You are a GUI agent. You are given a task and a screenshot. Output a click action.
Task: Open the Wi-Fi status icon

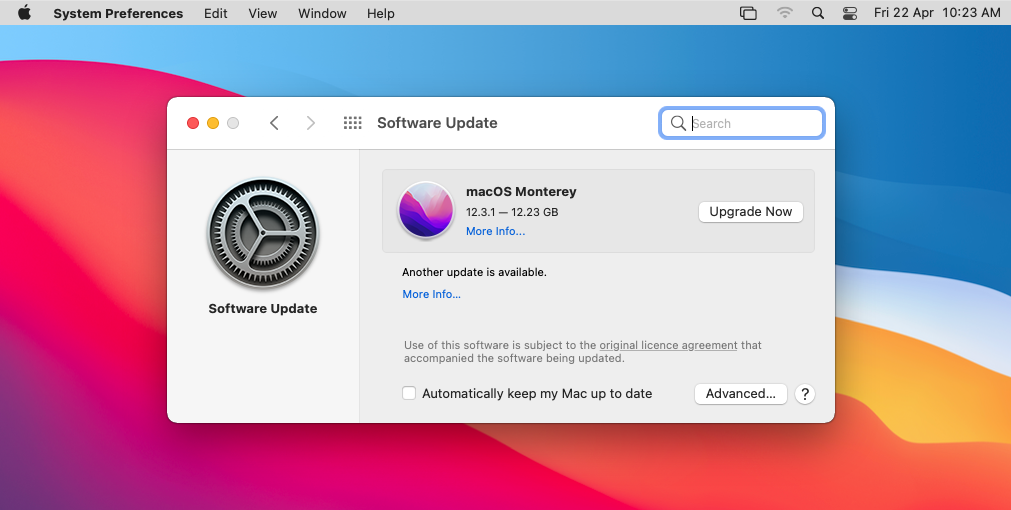pos(785,13)
